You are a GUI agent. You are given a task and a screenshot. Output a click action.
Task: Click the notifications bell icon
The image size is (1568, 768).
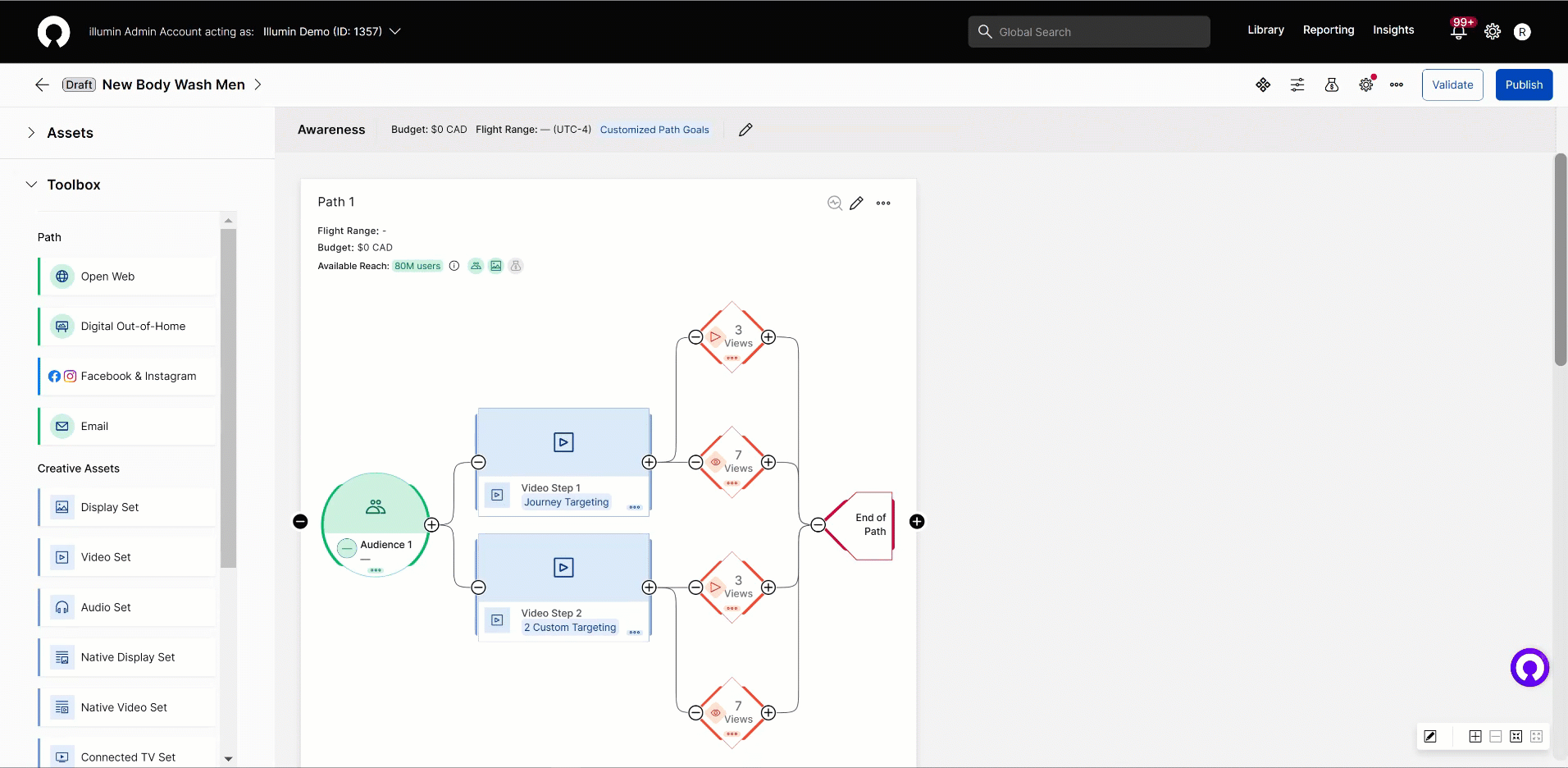(1458, 32)
